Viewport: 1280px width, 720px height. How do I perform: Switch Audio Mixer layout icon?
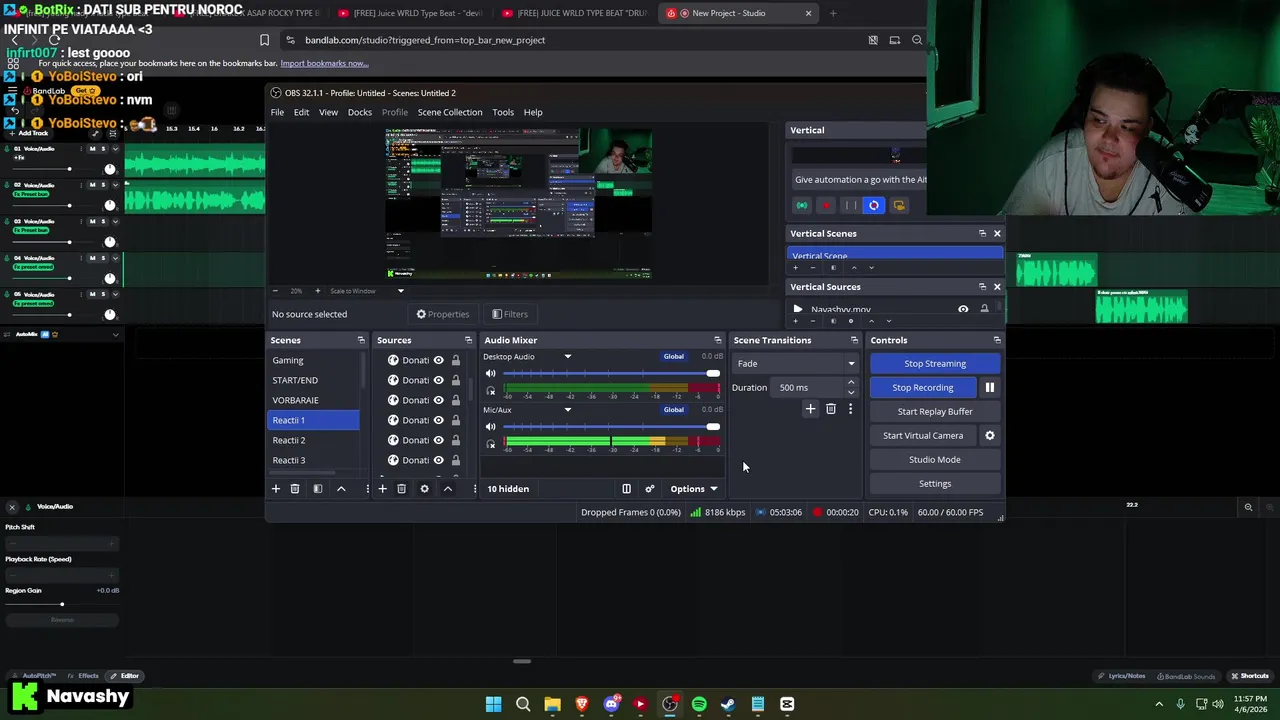(626, 489)
